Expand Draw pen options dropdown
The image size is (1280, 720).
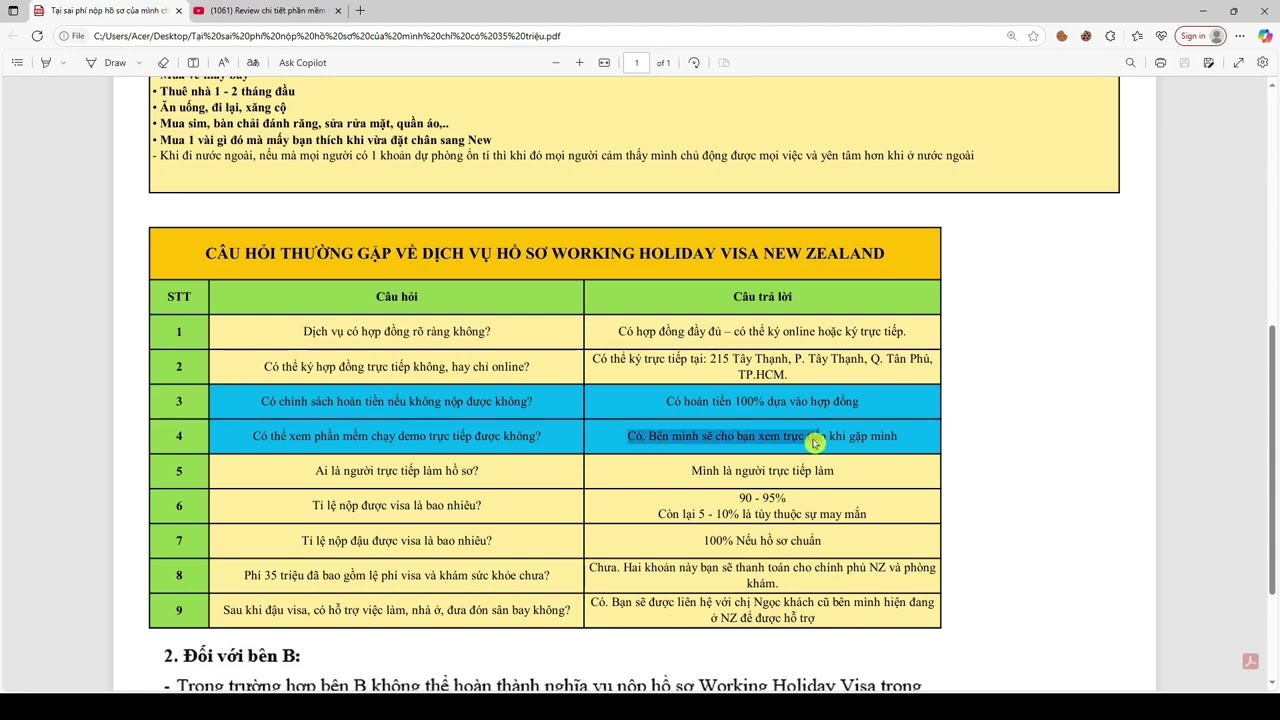point(139,63)
